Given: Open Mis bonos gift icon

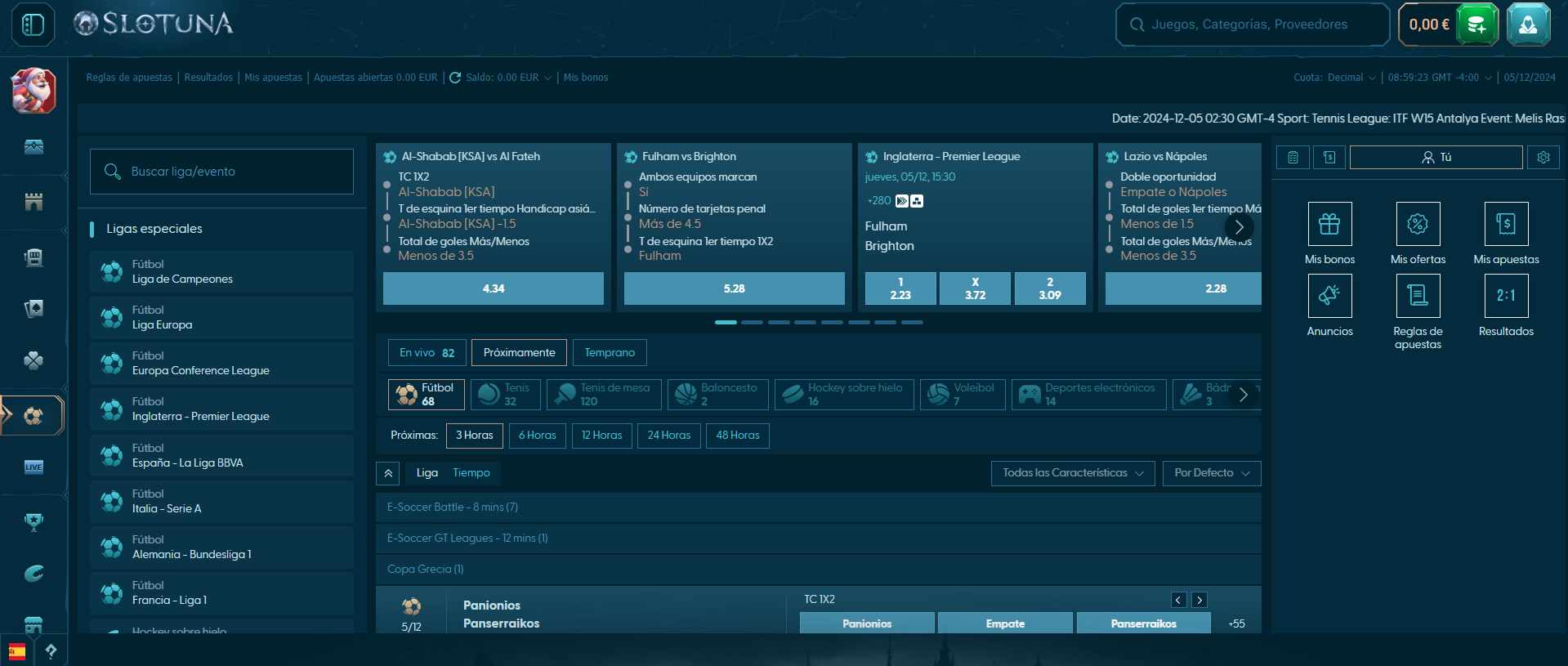Looking at the screenshot, I should [1329, 224].
